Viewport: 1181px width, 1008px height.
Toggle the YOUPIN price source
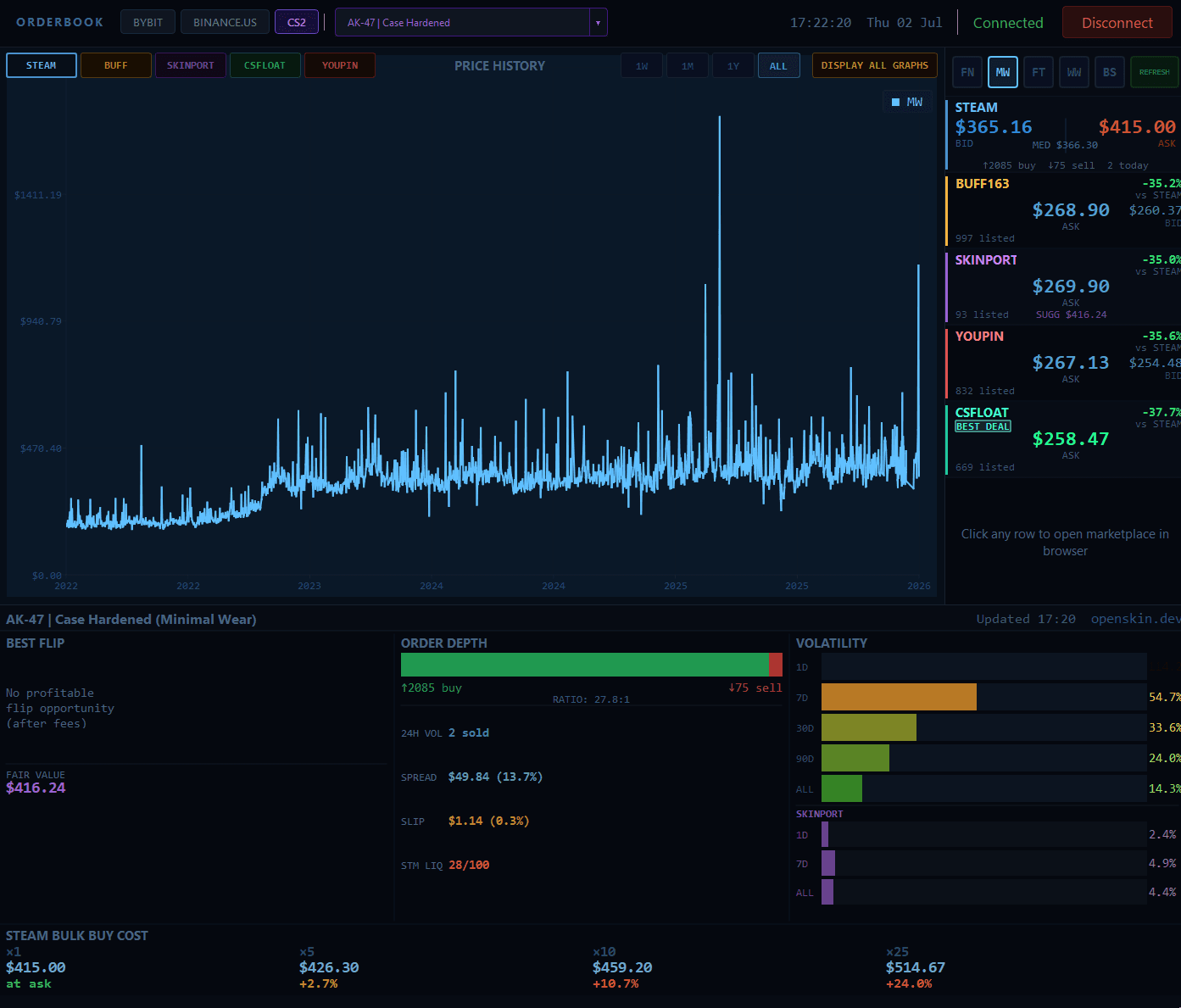coord(340,65)
